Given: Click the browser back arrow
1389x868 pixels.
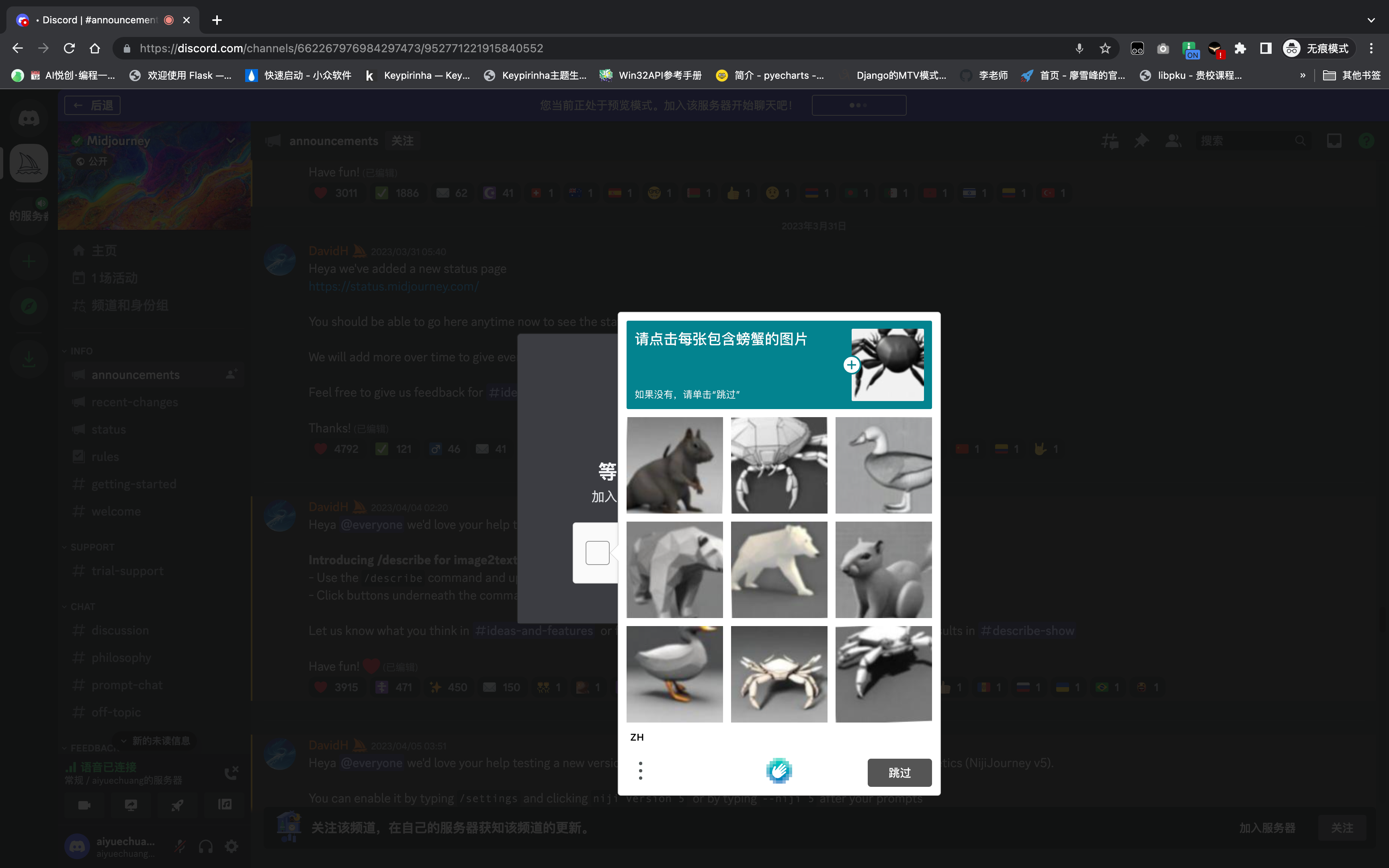Looking at the screenshot, I should [x=18, y=48].
